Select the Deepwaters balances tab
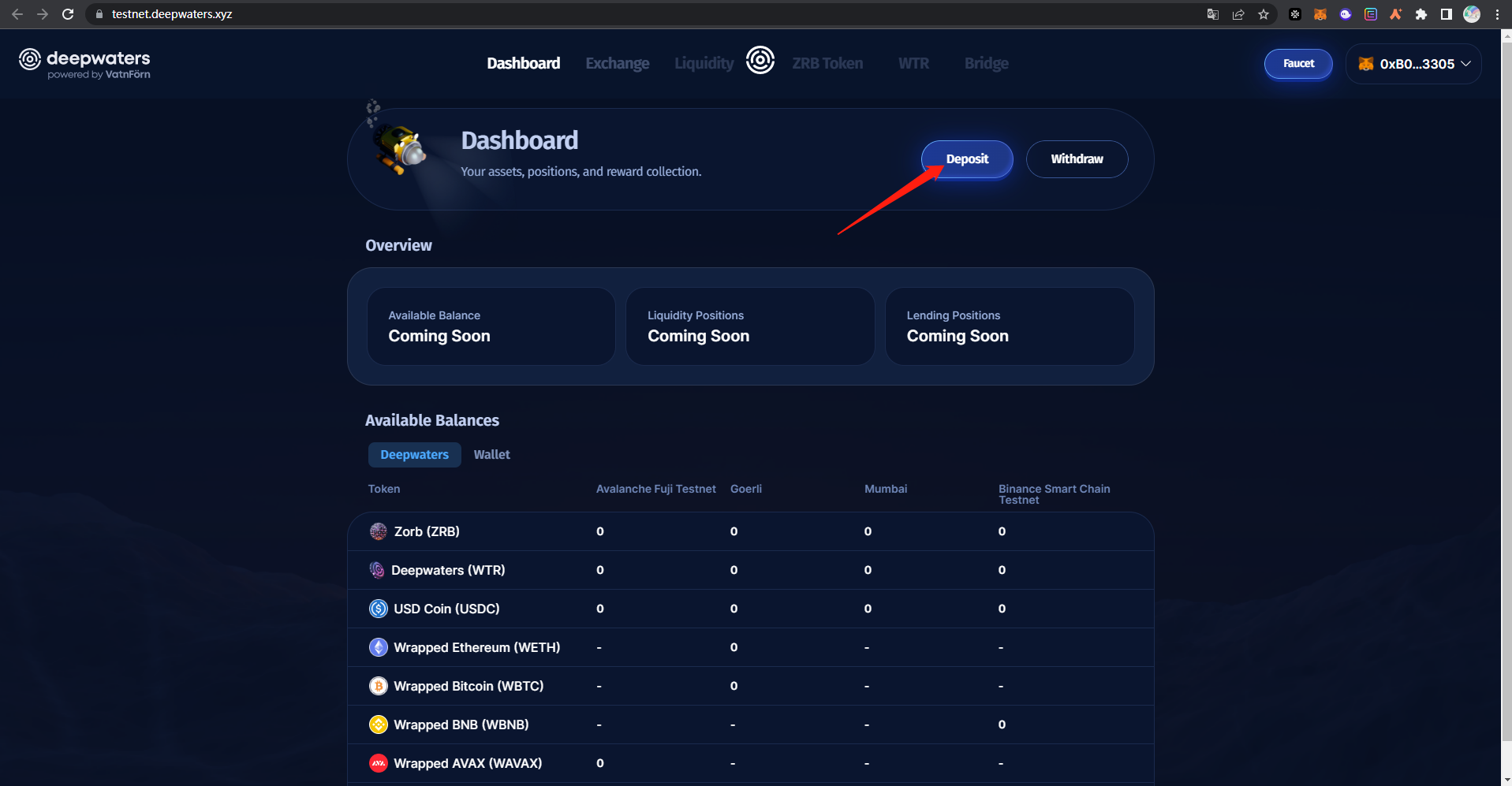The height and width of the screenshot is (786, 1512). (x=414, y=454)
